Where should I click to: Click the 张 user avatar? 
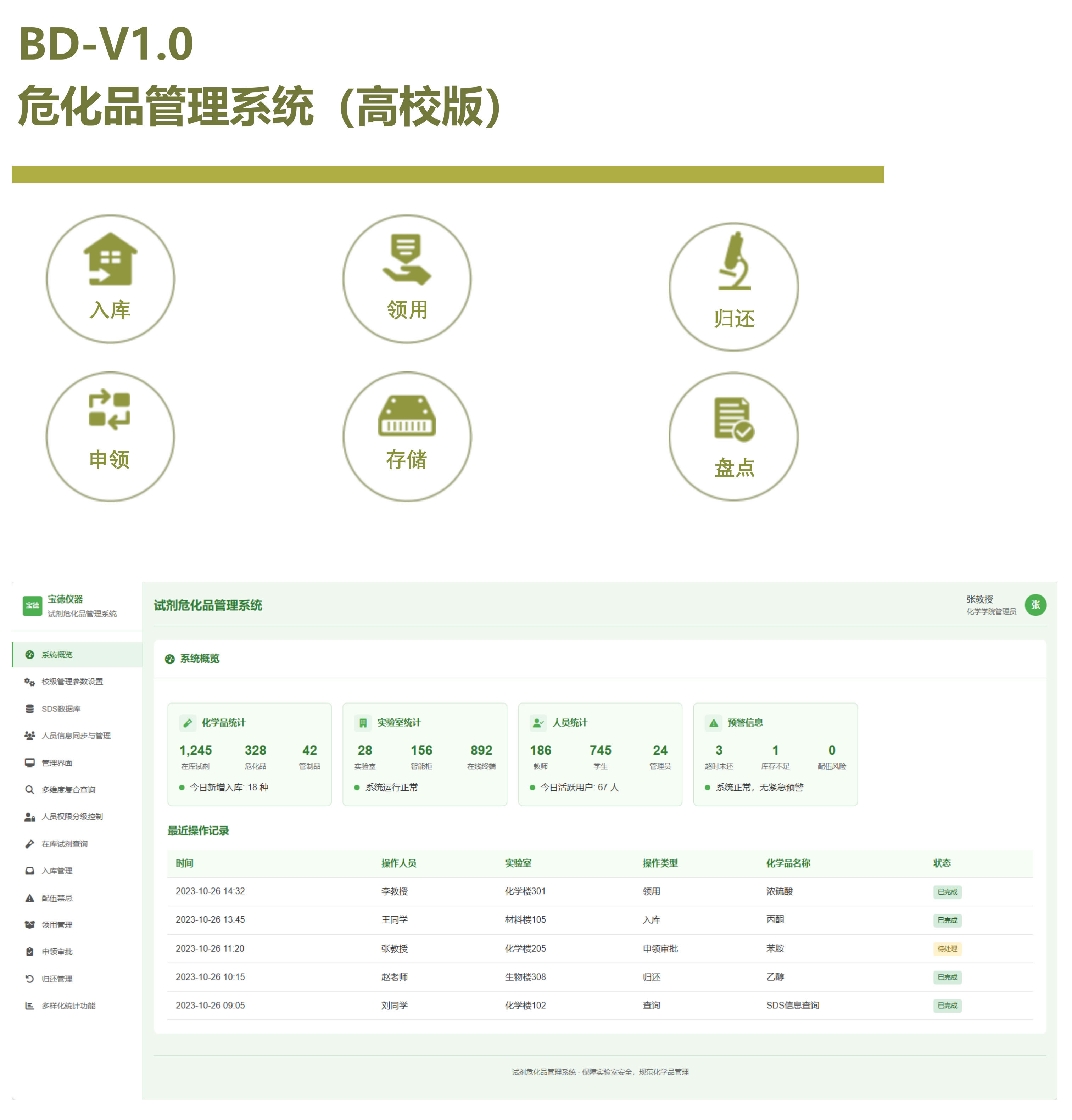1035,605
